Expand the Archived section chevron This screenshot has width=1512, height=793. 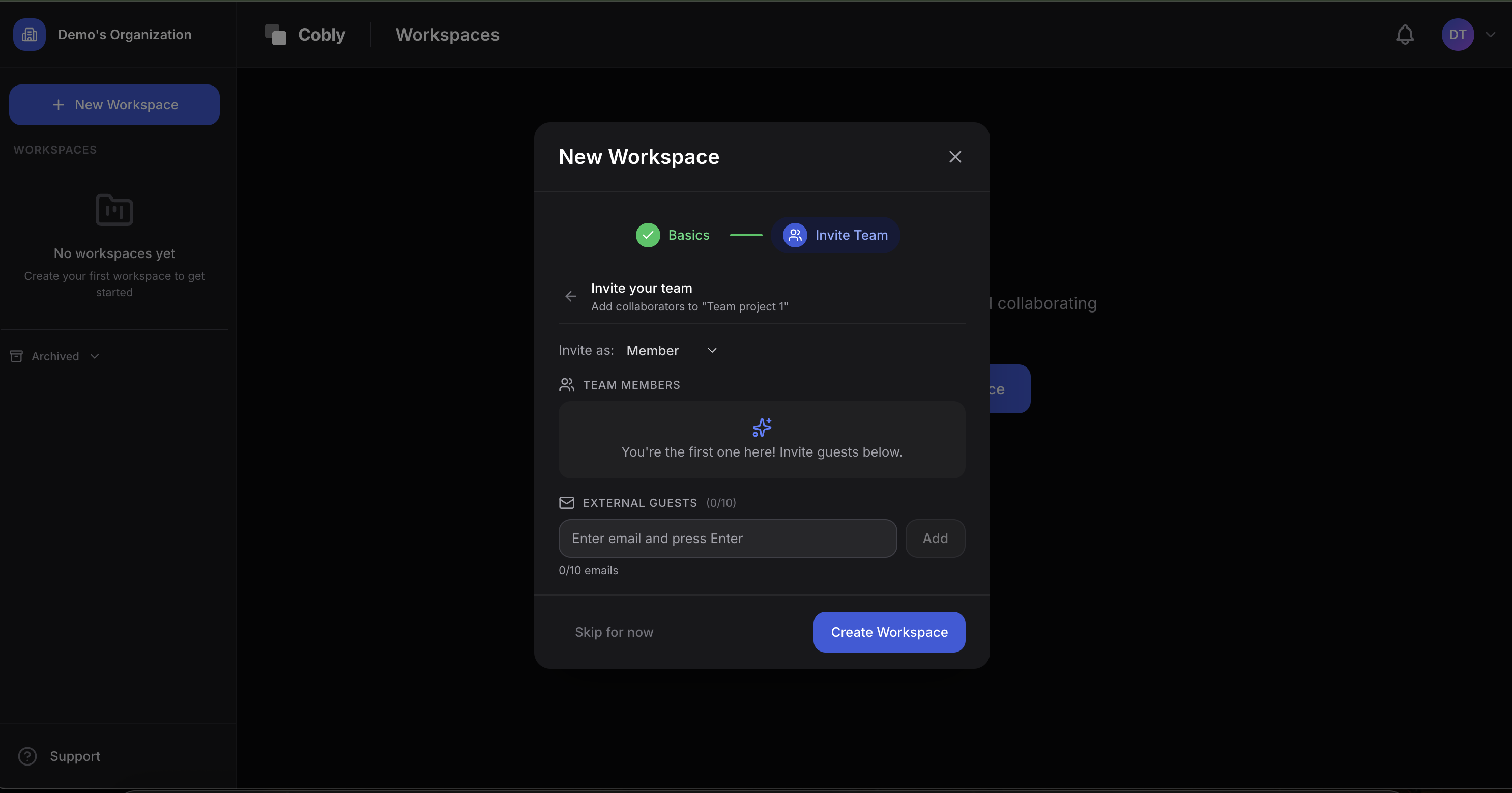pyautogui.click(x=95, y=357)
